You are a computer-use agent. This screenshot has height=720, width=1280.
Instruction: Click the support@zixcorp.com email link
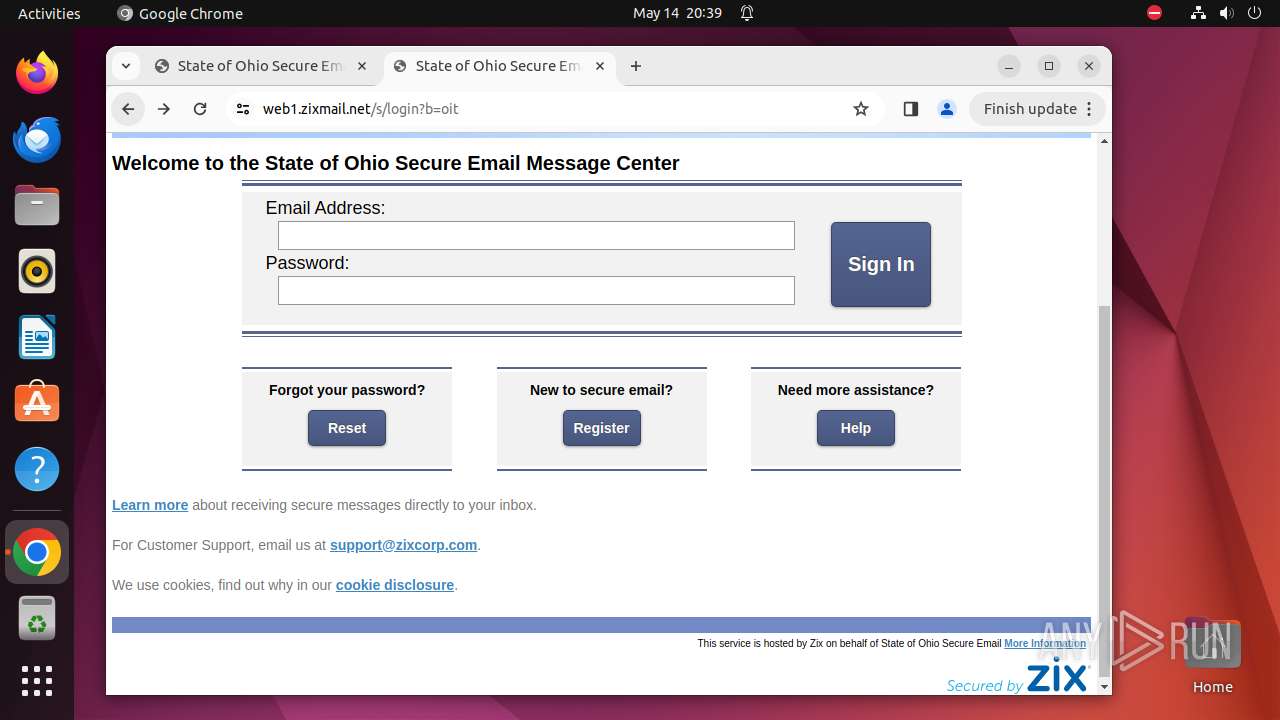pos(403,545)
